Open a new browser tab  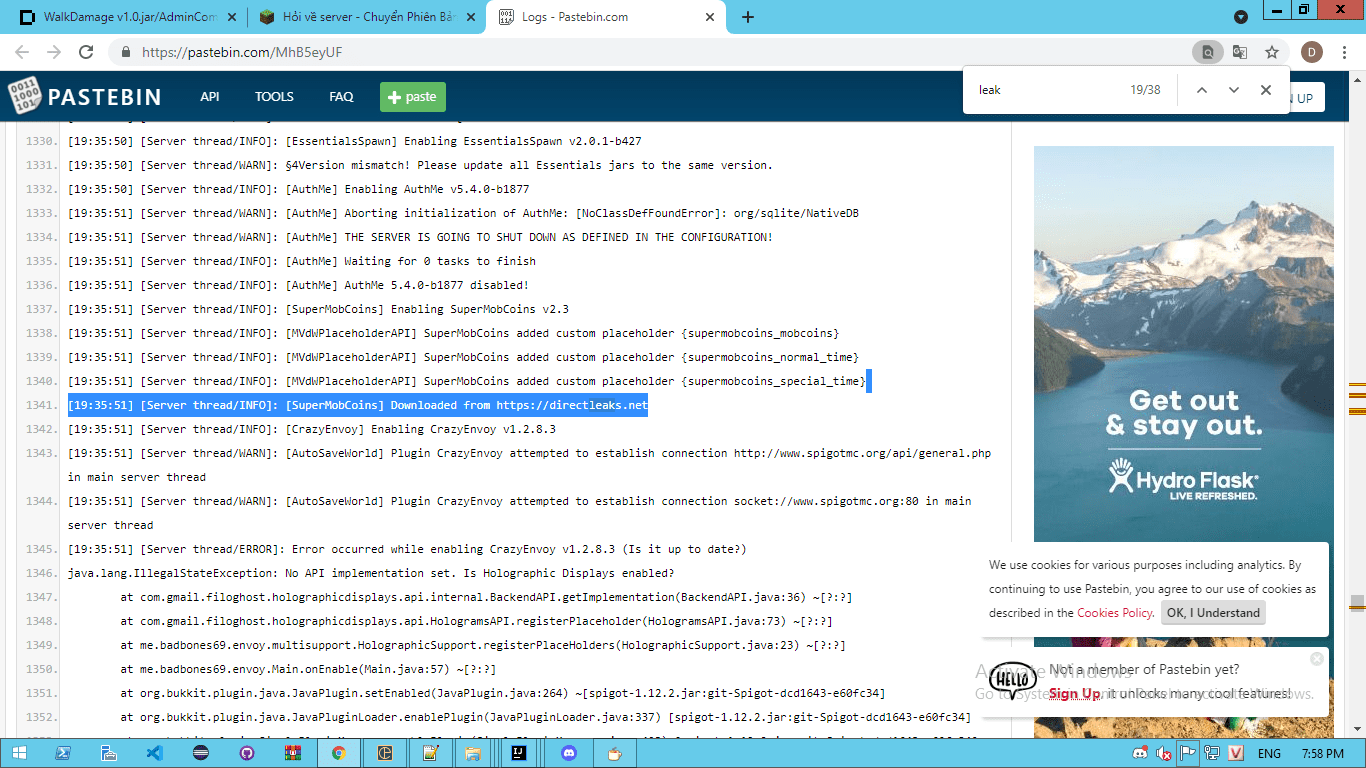click(x=748, y=17)
